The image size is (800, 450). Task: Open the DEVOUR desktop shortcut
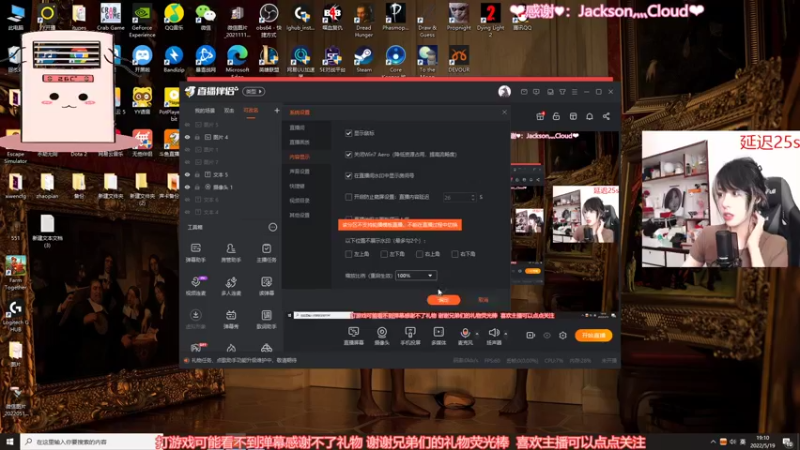click(x=459, y=59)
